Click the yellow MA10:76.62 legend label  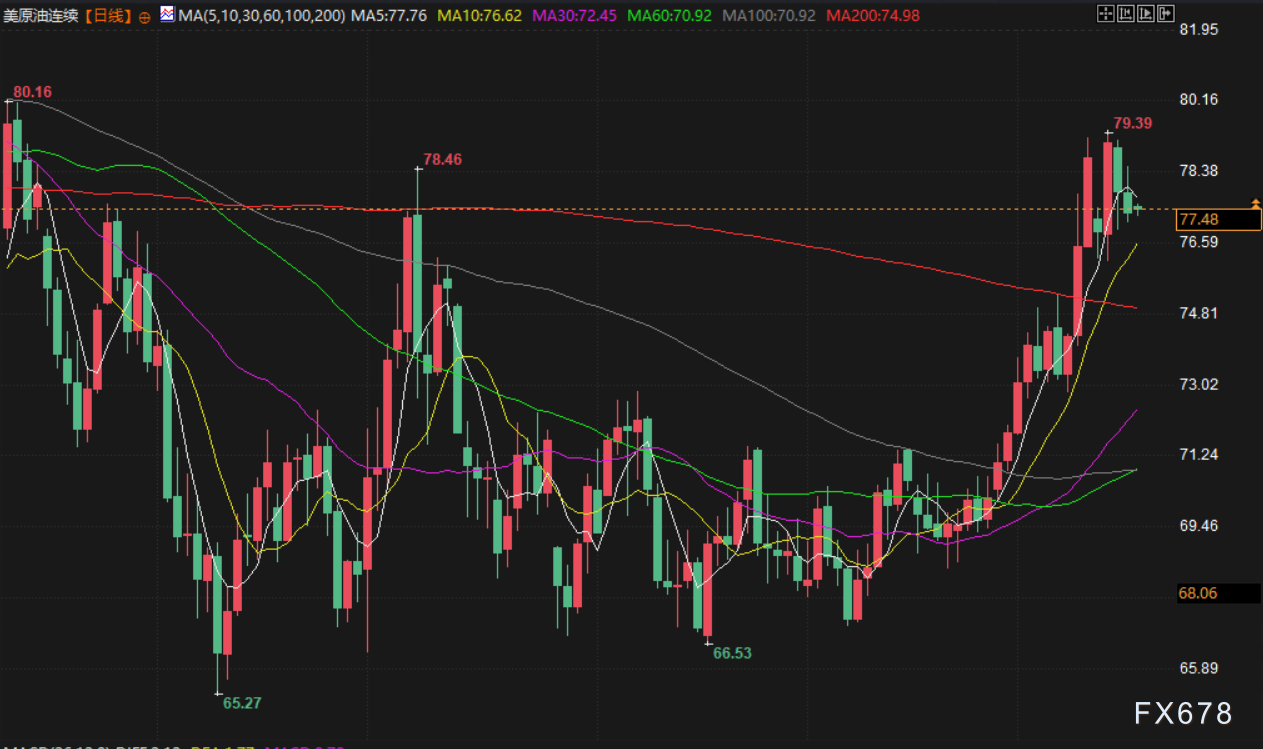(x=479, y=16)
